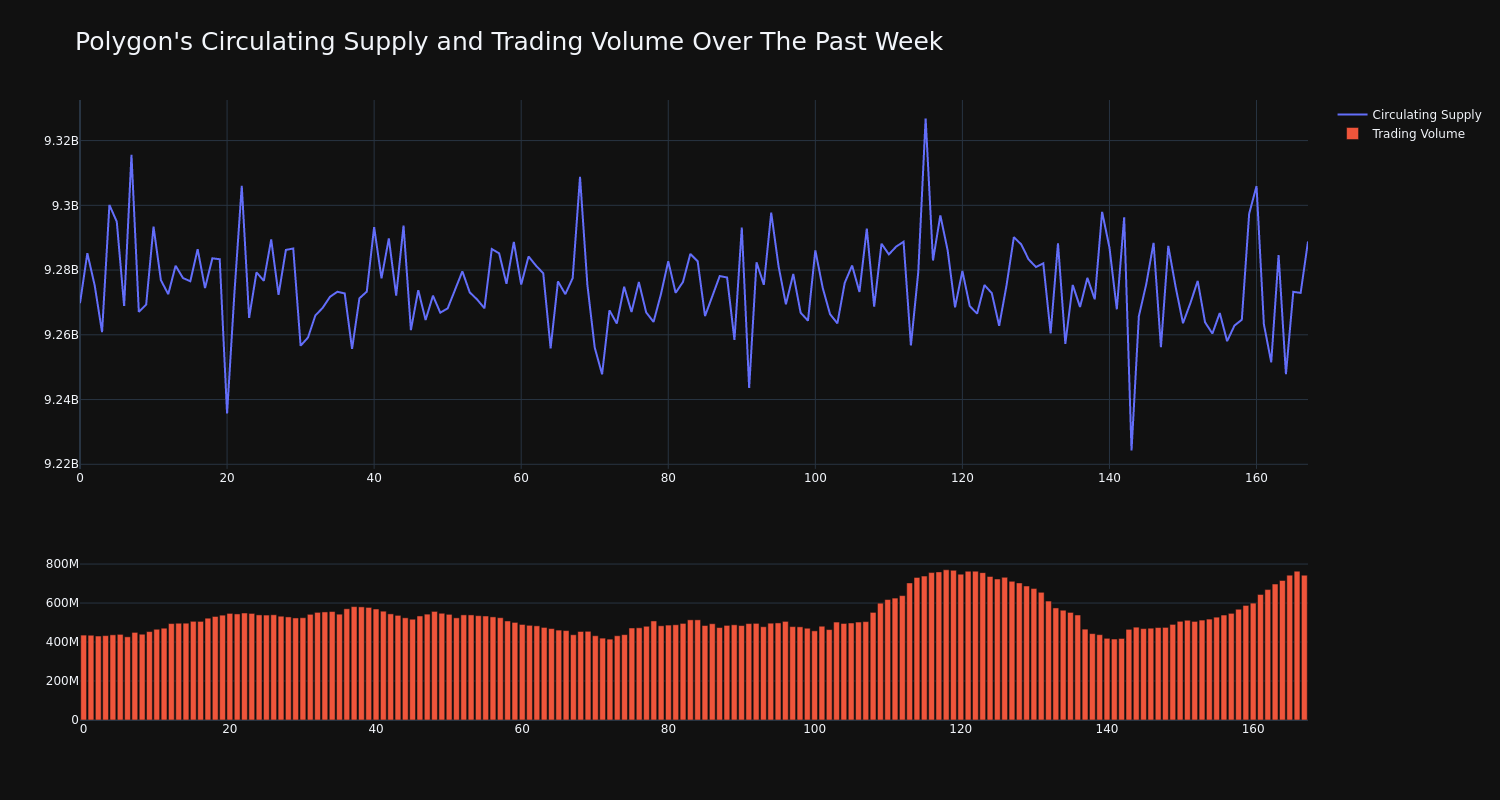The width and height of the screenshot is (1500, 800).
Task: Click the 100 tick on volume chart x-axis
Action: coord(815,729)
